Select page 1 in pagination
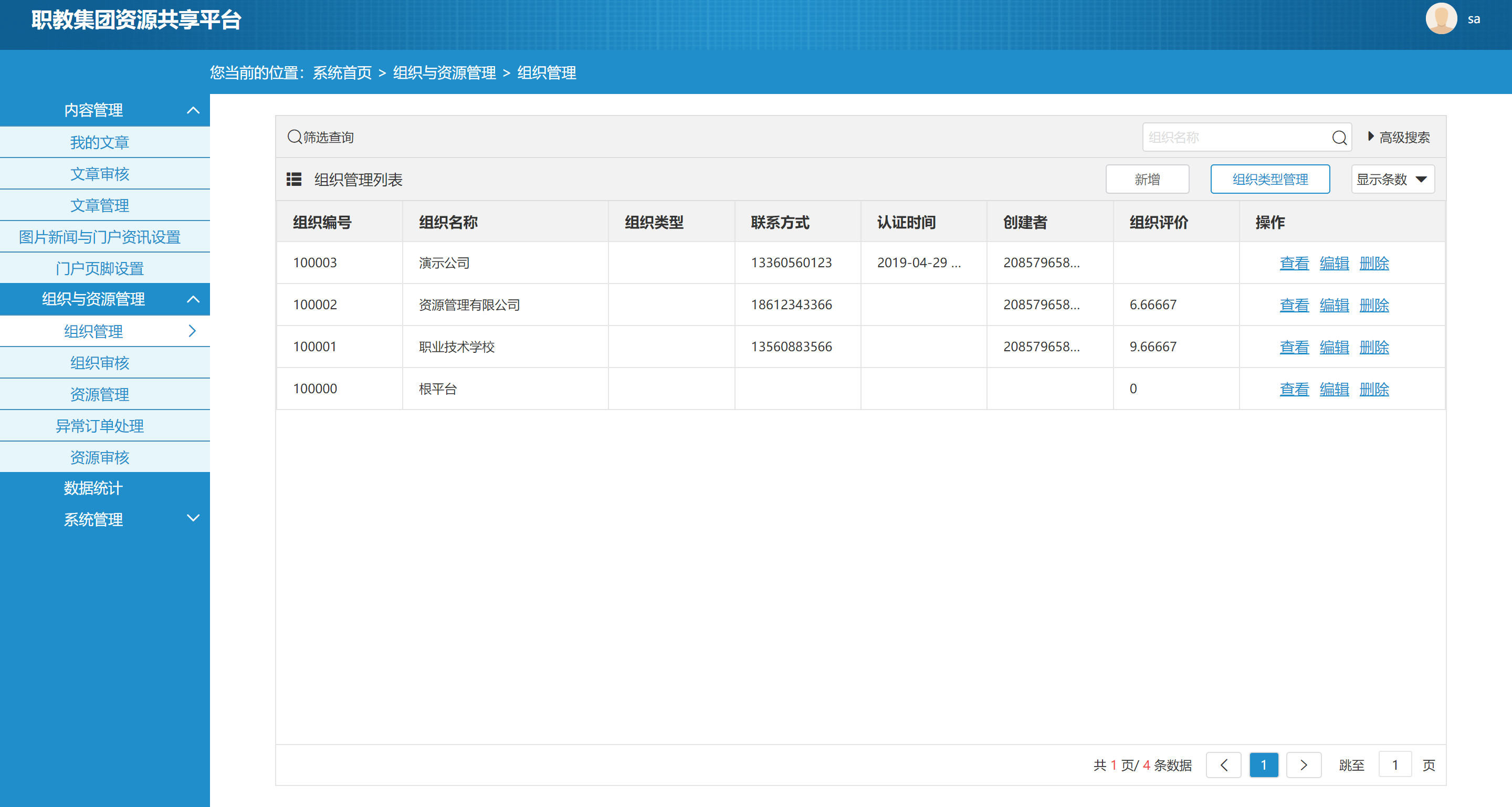Viewport: 1512px width, 807px height. 1263,765
